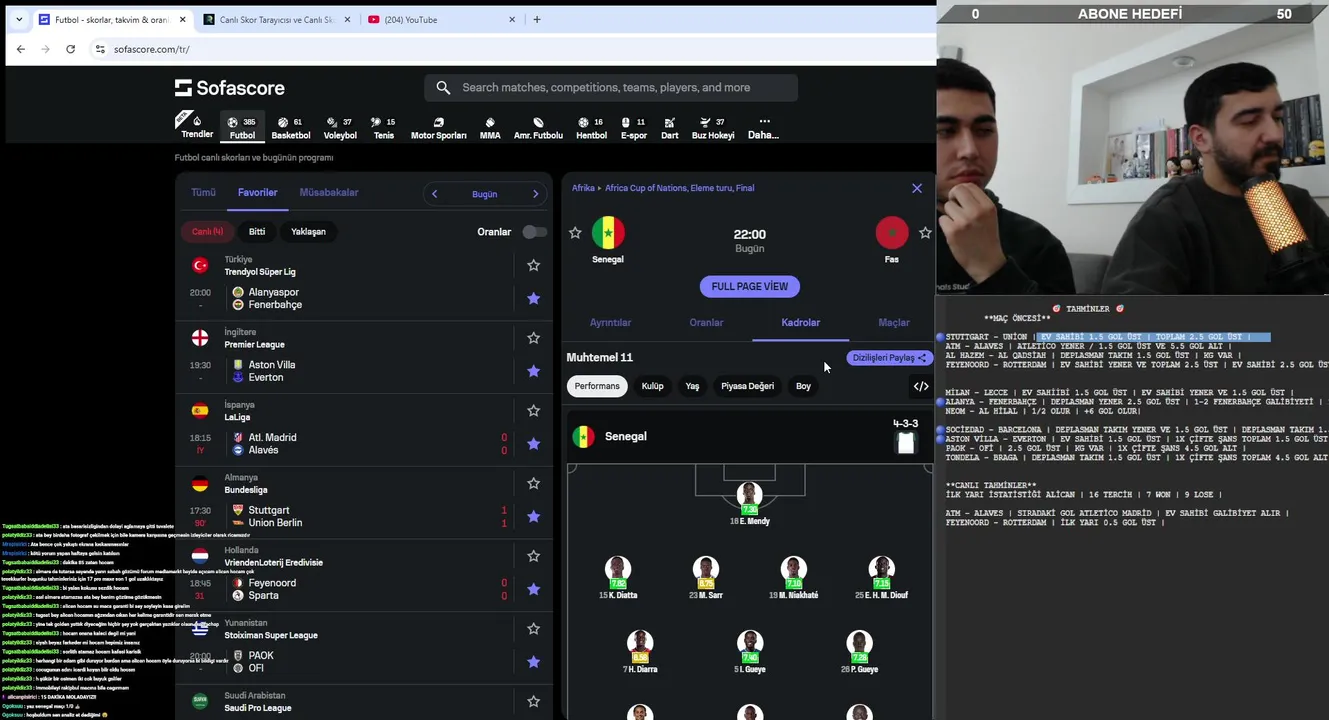1329x720 pixels.
Task: Open the Maçlar match tab
Action: click(x=894, y=323)
